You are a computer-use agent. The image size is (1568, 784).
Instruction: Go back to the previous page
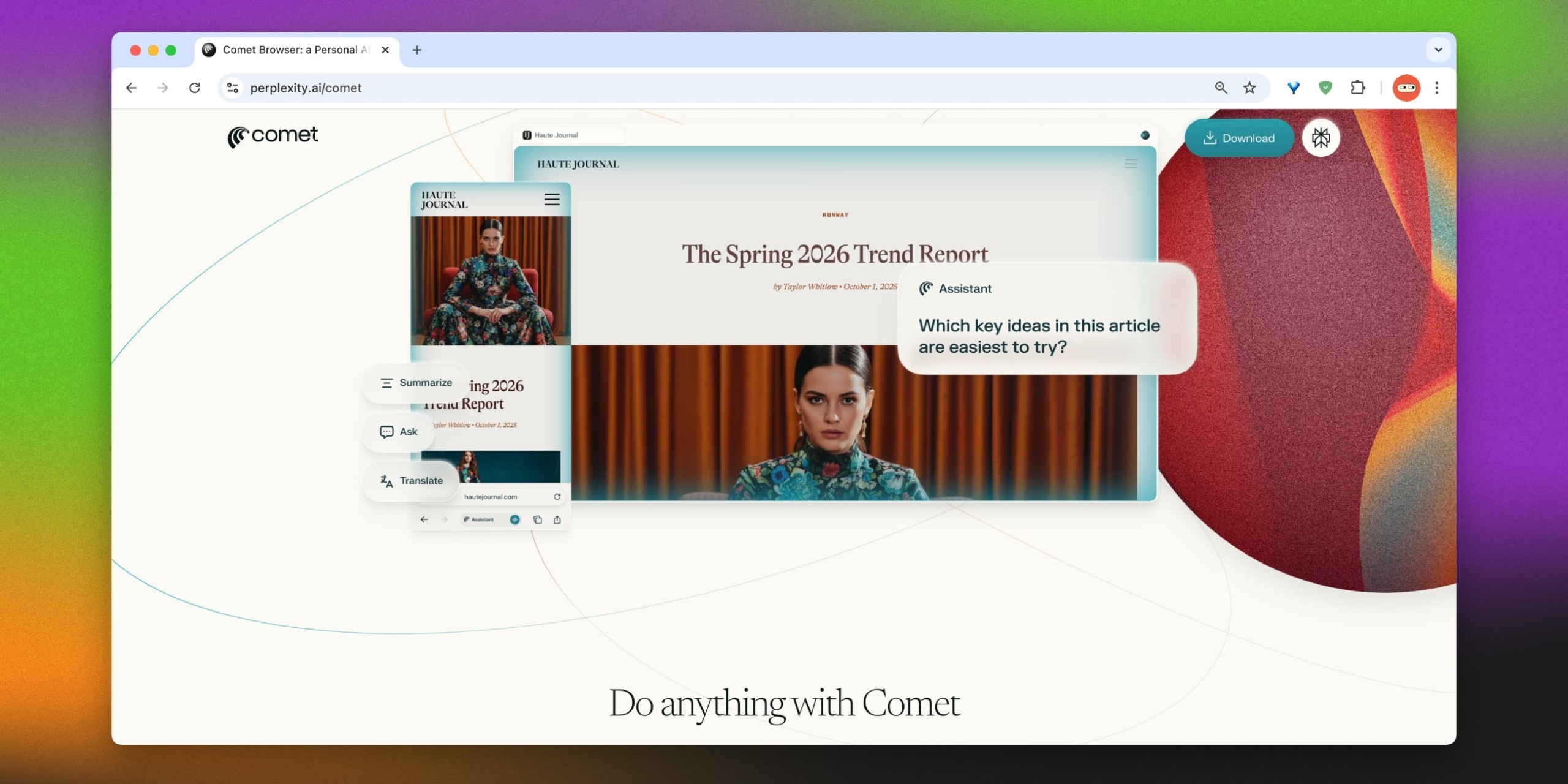(131, 88)
